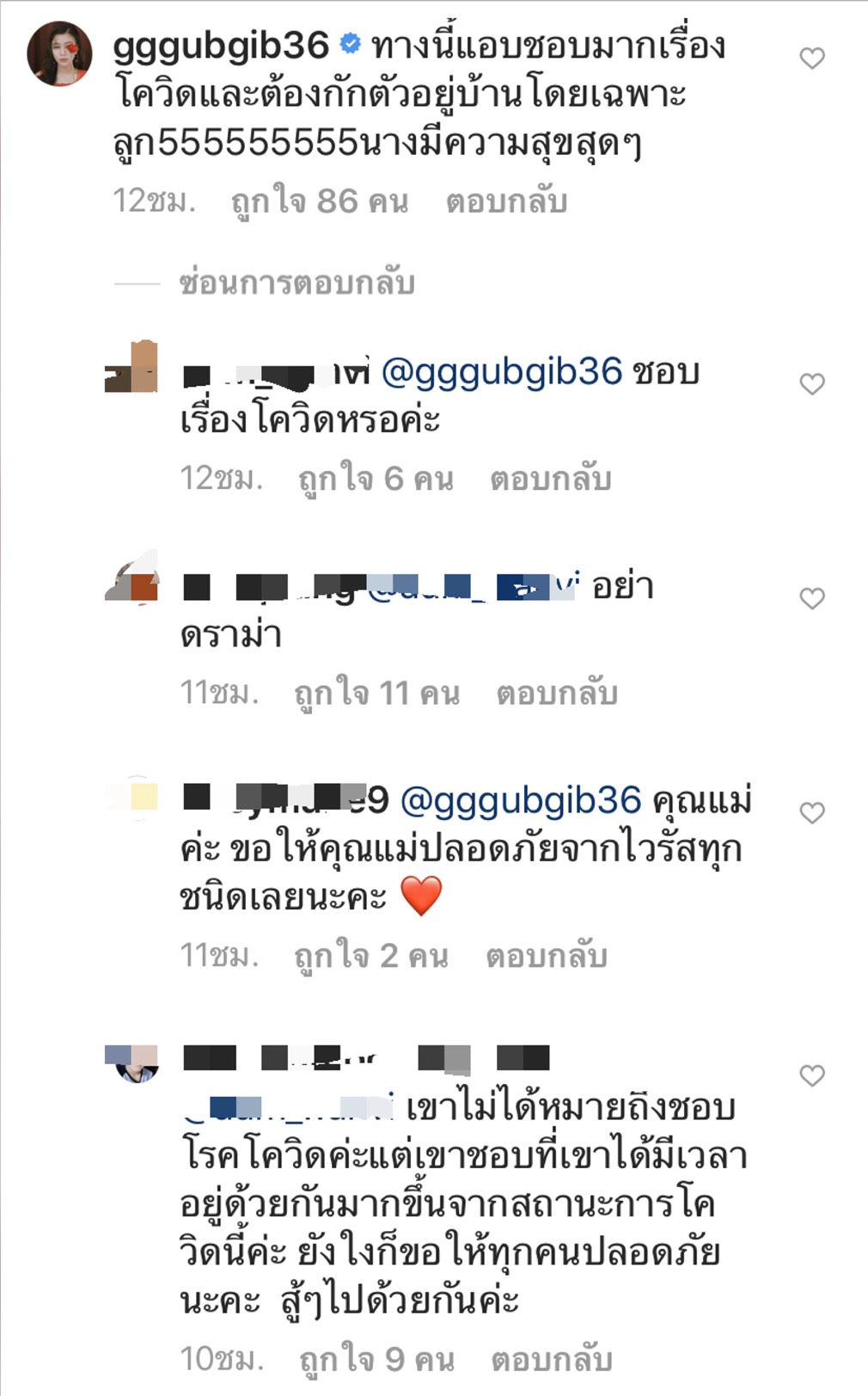Collapse replies with ซ่อนการตอบกลับ
Screen dimensions: 868x1396
pyautogui.click(x=296, y=283)
